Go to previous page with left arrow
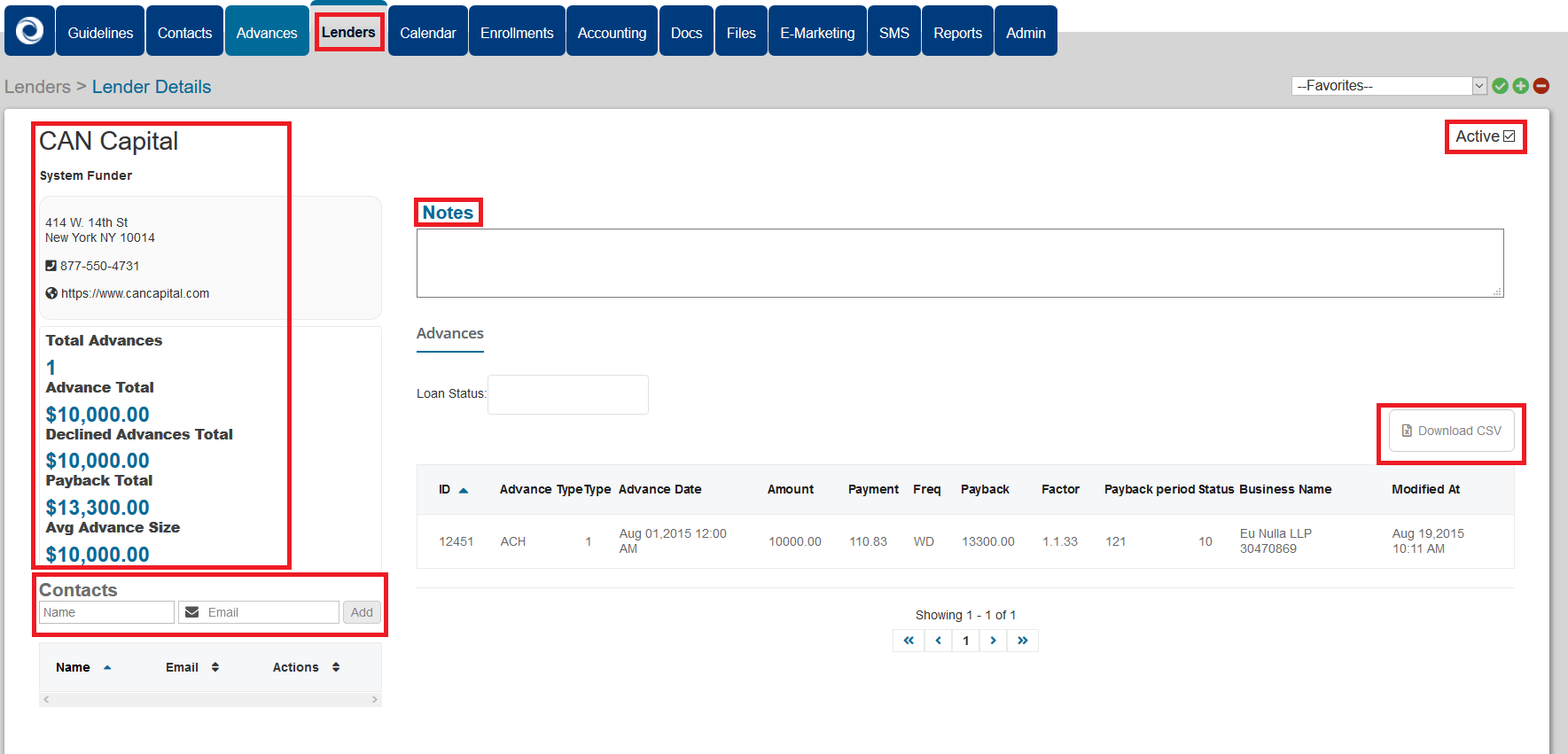 click(x=938, y=640)
